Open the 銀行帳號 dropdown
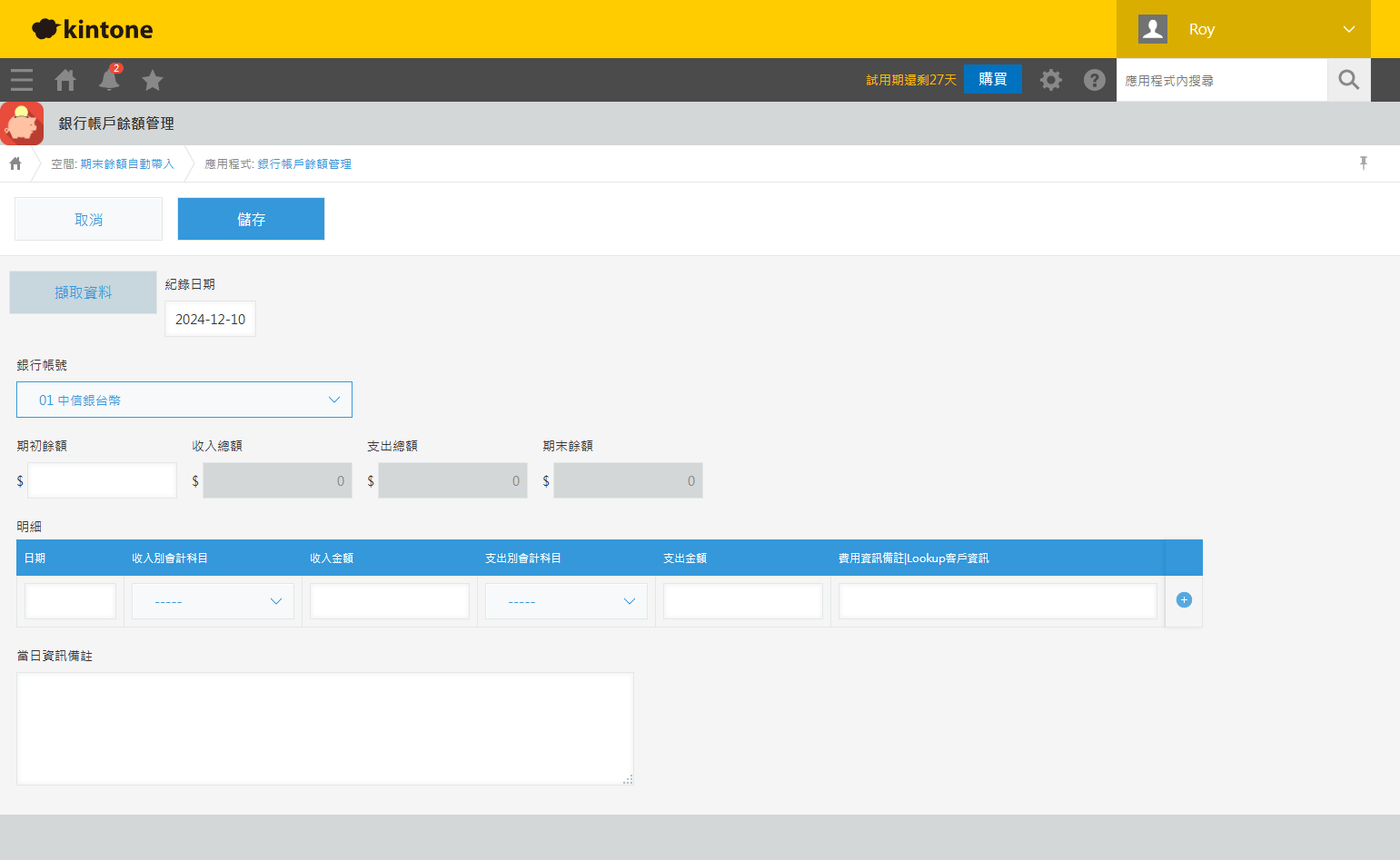Image resolution: width=1400 pixels, height=860 pixels. [x=184, y=400]
